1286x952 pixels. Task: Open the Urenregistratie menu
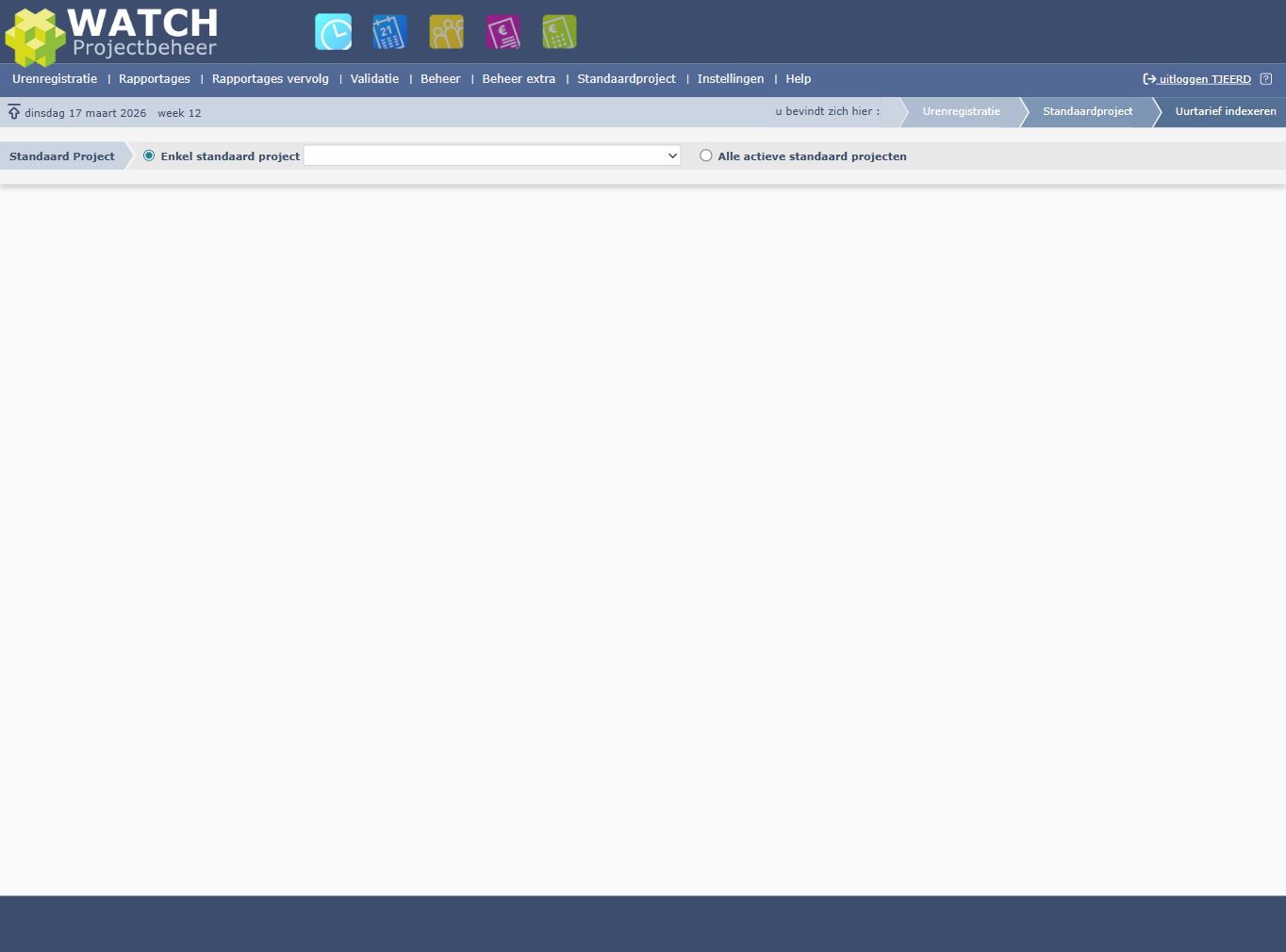tap(55, 79)
